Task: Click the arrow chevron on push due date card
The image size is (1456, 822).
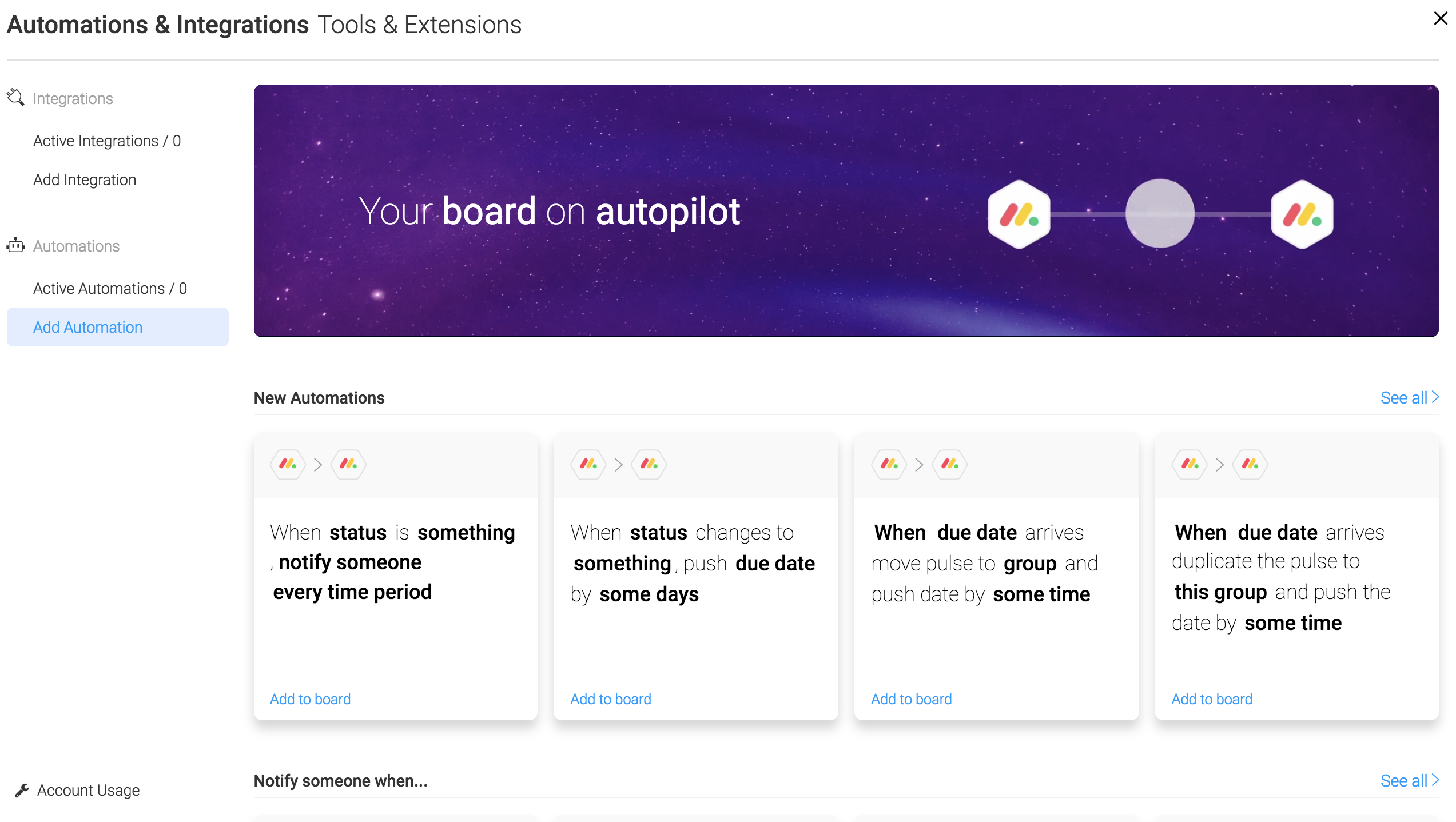Action: click(x=618, y=465)
